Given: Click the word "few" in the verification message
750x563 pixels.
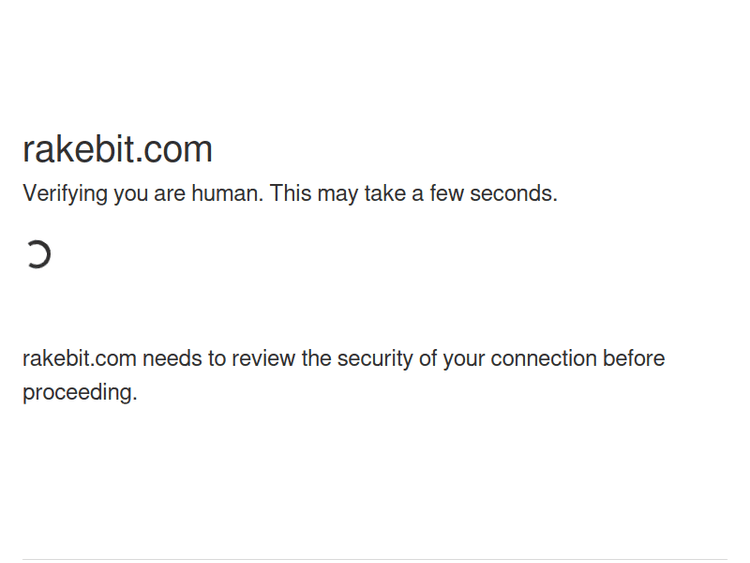Looking at the screenshot, I should coord(446,194).
